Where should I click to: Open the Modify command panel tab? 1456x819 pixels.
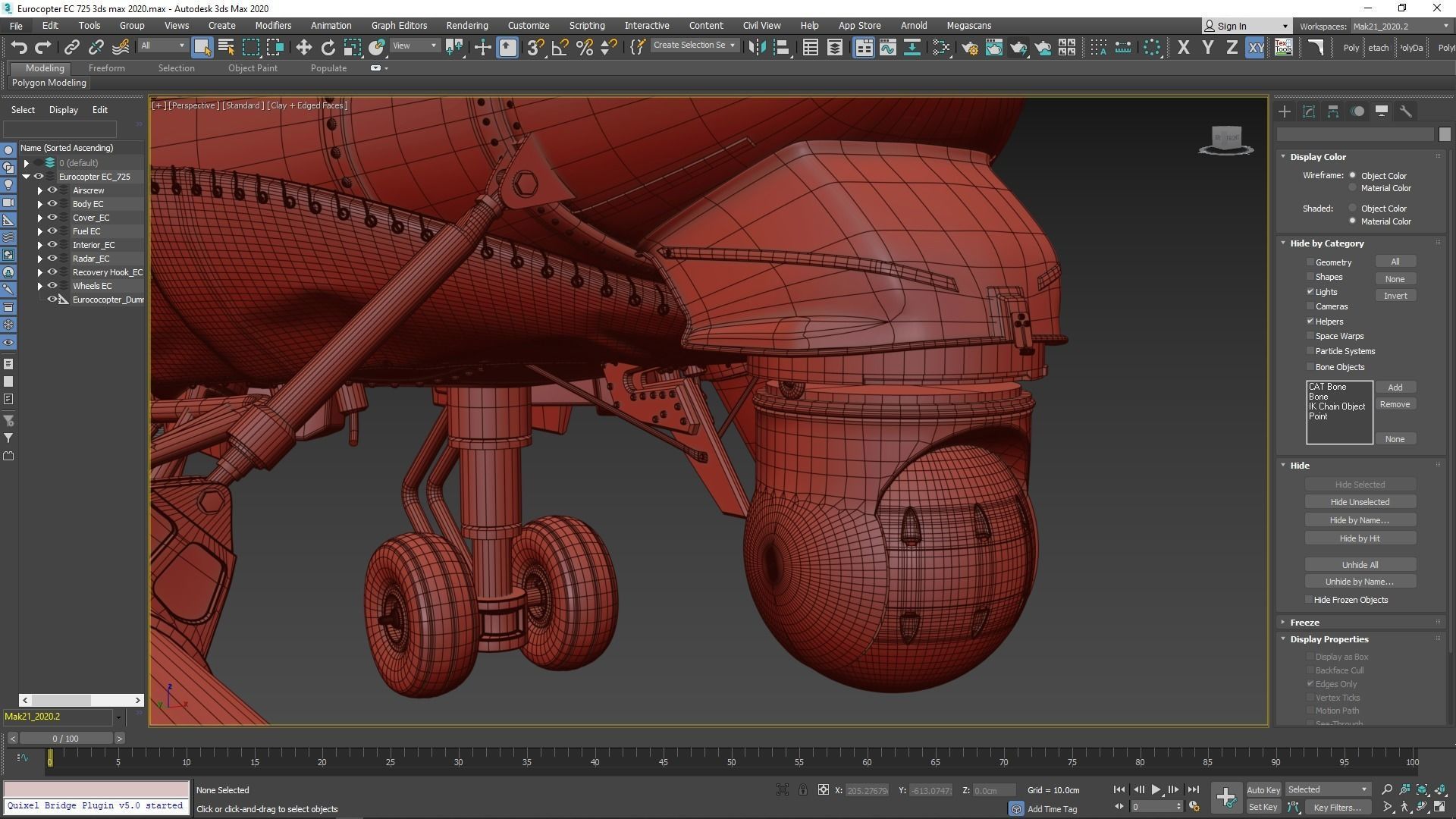(x=1308, y=111)
